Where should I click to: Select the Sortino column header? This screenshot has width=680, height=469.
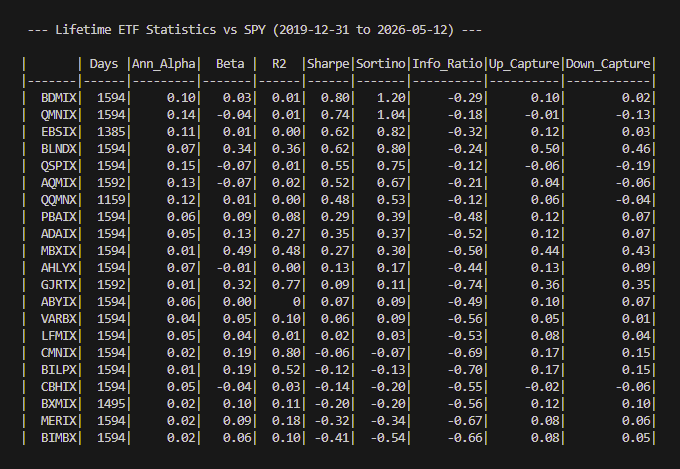(x=381, y=64)
